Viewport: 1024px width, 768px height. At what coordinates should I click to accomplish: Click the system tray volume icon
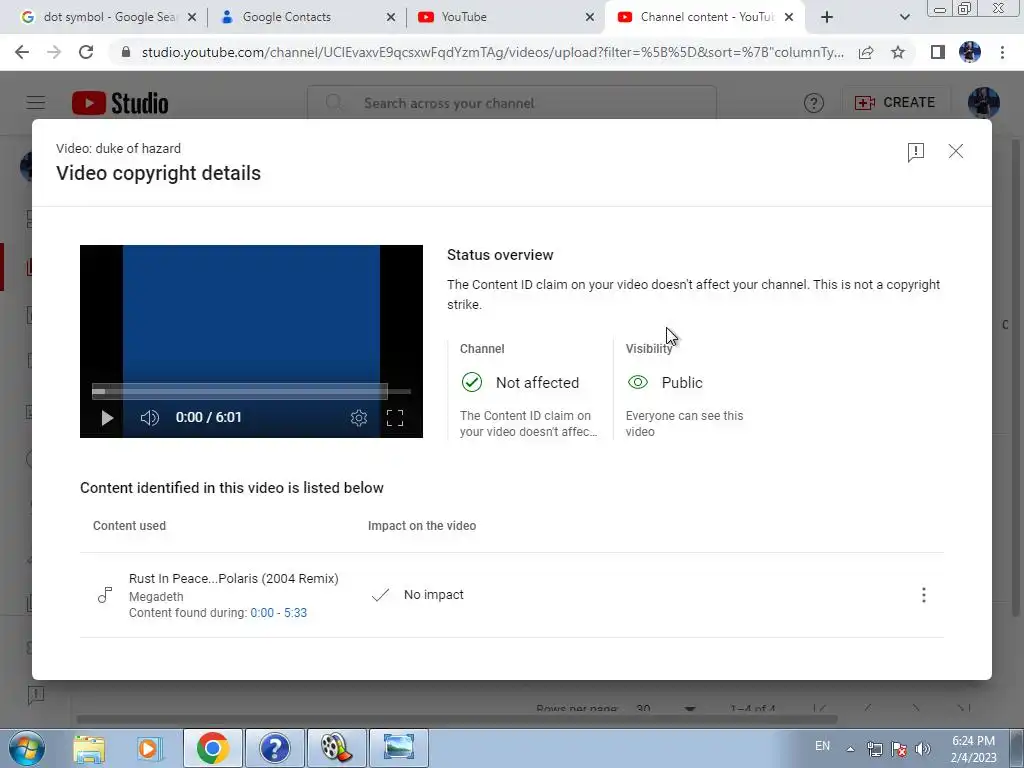(923, 749)
